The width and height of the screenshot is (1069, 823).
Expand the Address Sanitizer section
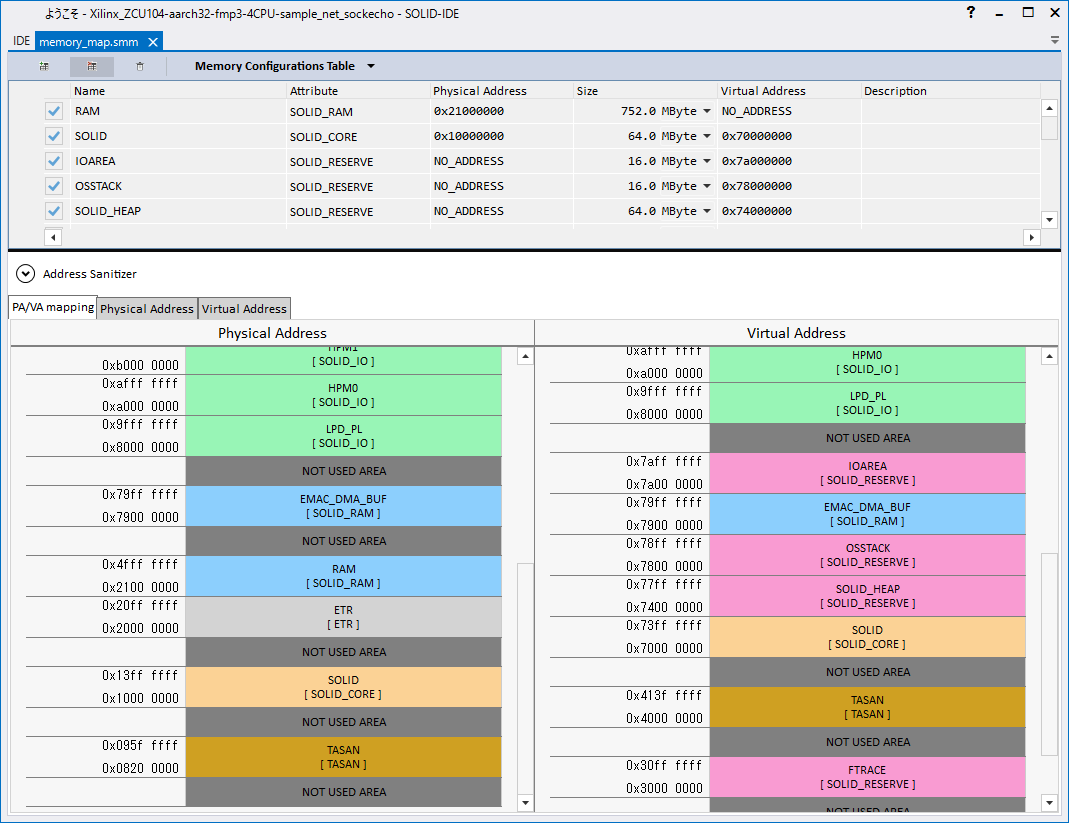coord(25,274)
